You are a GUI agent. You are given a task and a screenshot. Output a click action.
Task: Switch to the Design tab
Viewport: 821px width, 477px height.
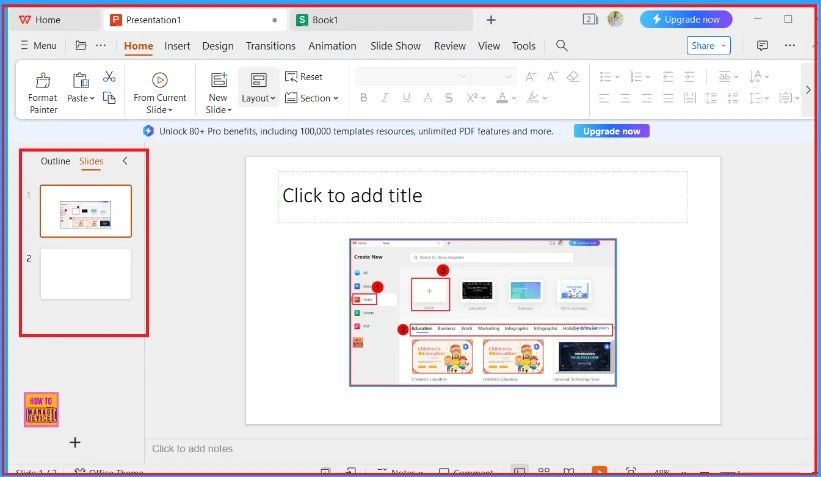tap(218, 46)
